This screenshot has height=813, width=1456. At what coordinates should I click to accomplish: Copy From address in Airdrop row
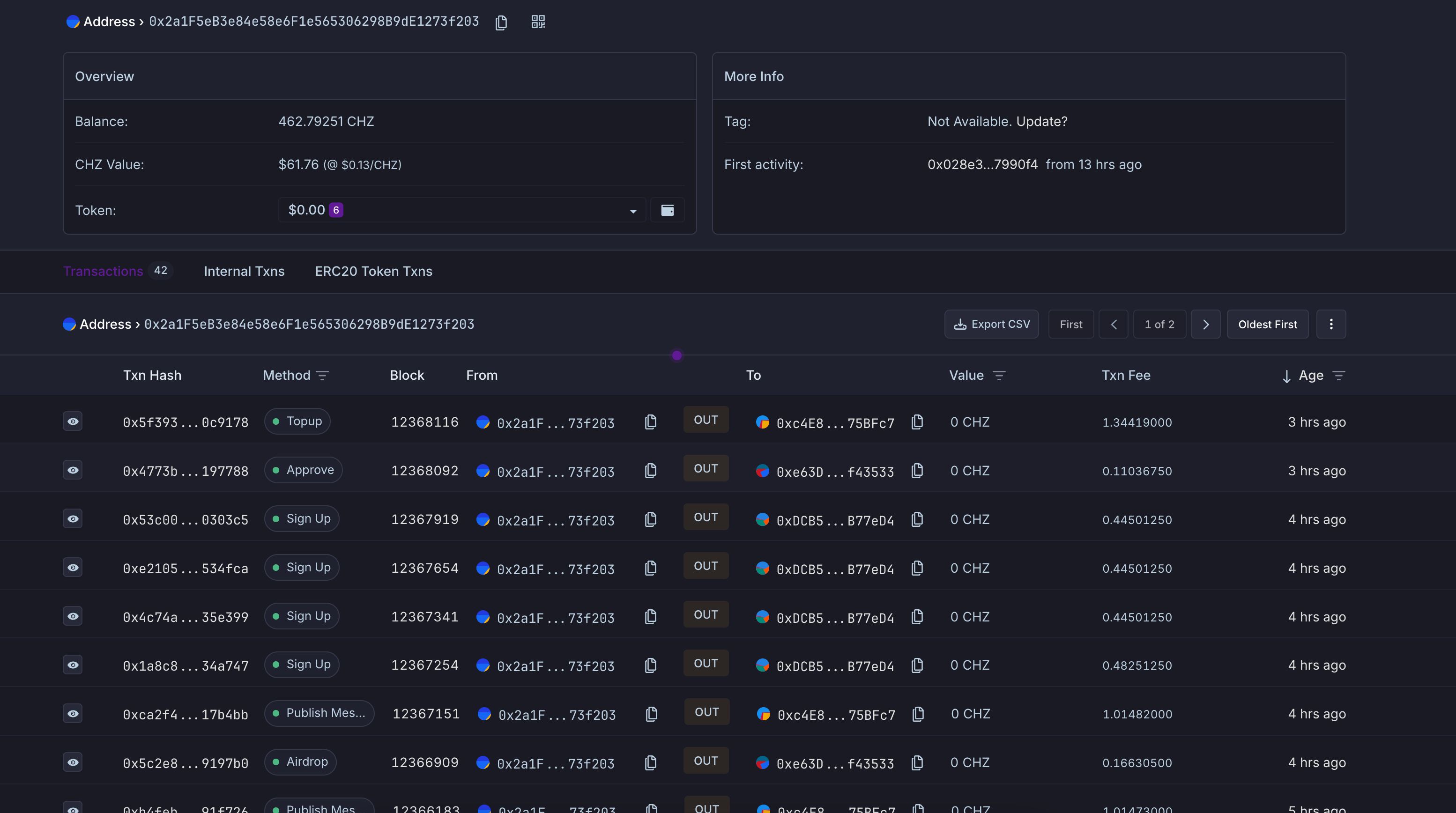651,763
